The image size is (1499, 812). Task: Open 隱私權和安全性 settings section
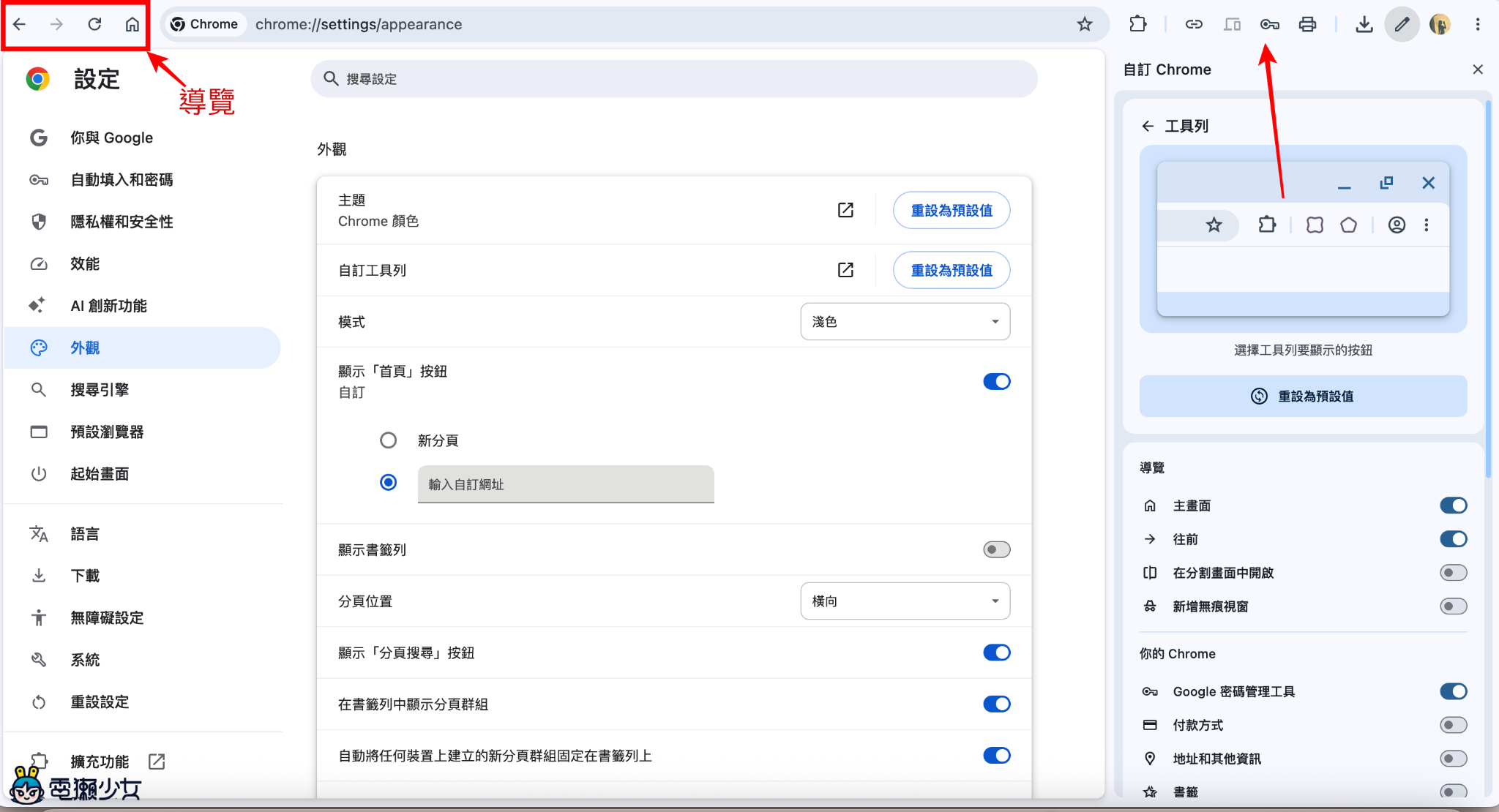(143, 222)
